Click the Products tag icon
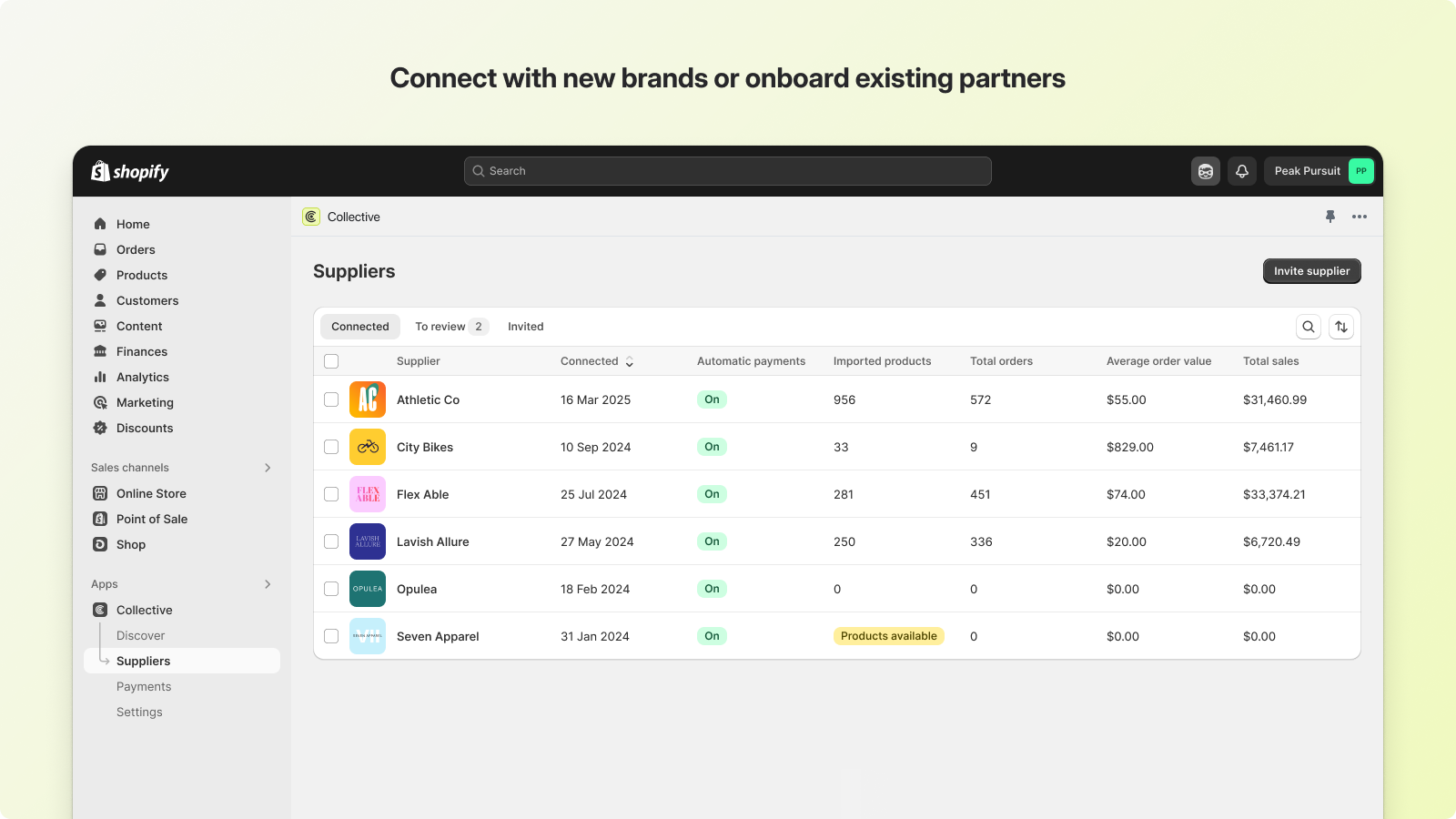 click(100, 275)
